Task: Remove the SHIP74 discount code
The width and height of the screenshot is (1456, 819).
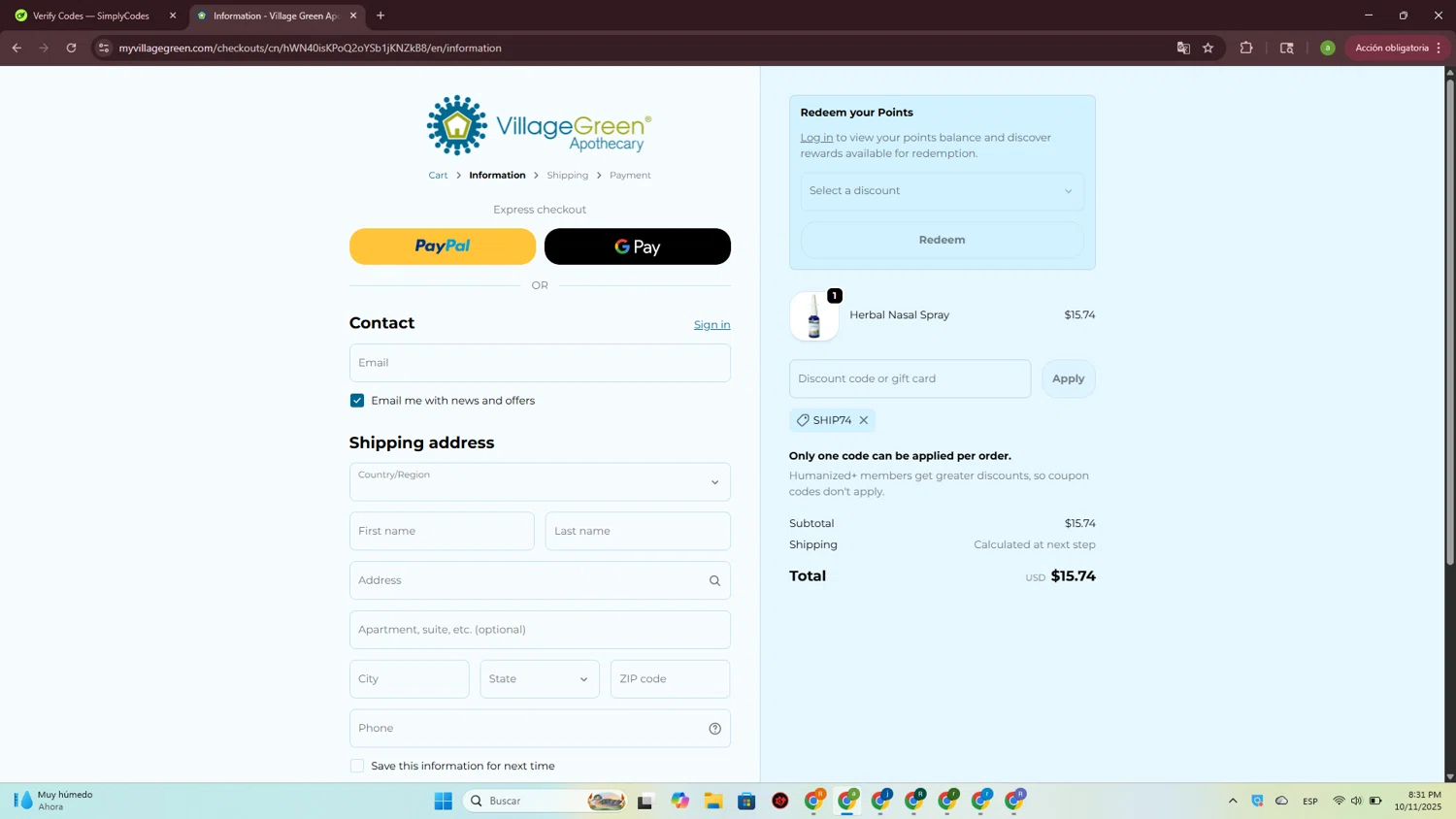Action: pyautogui.click(x=863, y=420)
